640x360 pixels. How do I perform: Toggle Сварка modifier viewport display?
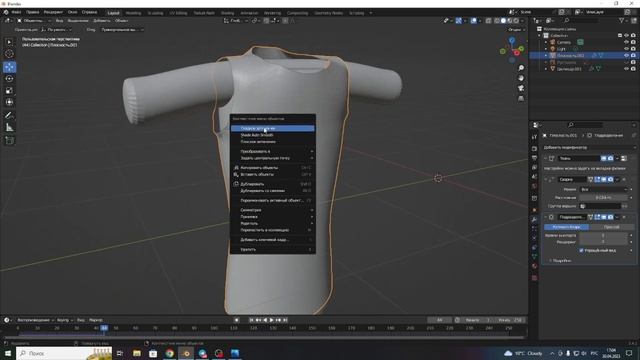(x=604, y=179)
